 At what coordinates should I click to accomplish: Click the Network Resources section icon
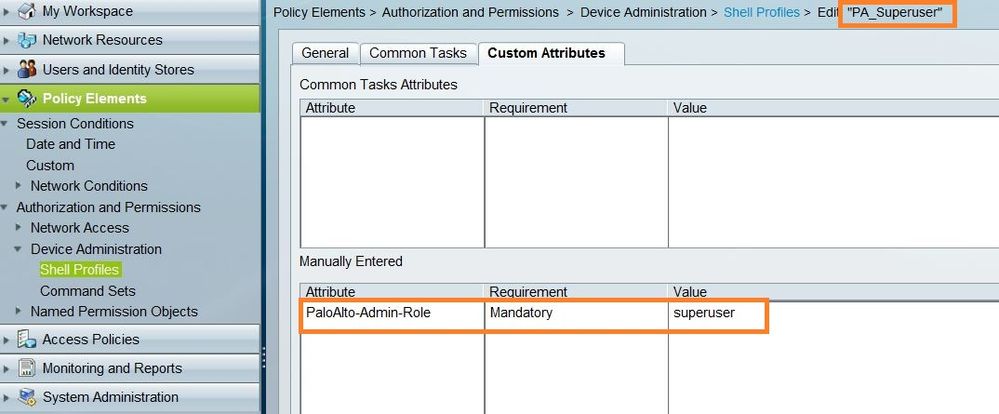27,40
